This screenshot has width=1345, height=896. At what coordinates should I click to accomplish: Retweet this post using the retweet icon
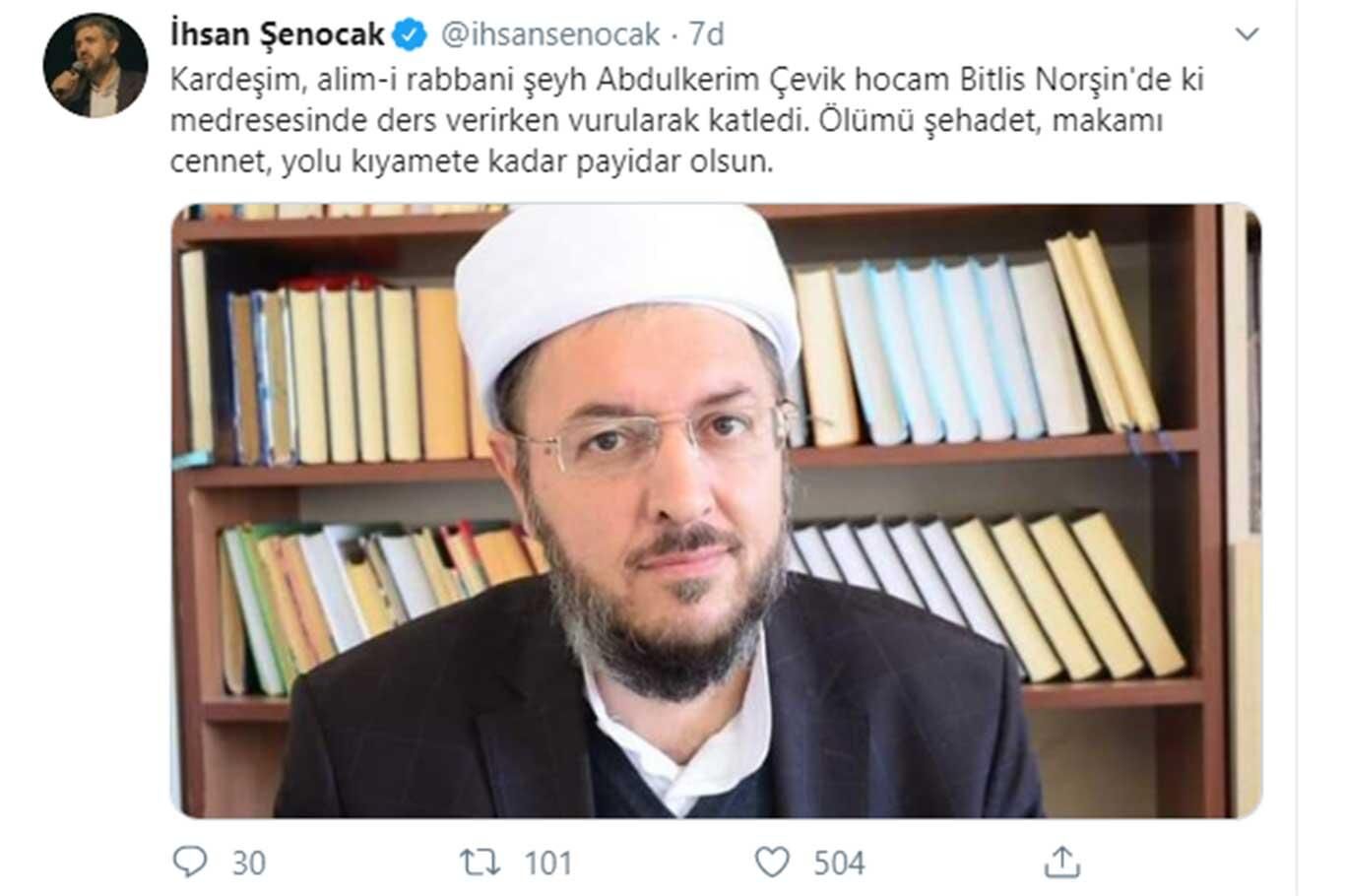point(480,863)
